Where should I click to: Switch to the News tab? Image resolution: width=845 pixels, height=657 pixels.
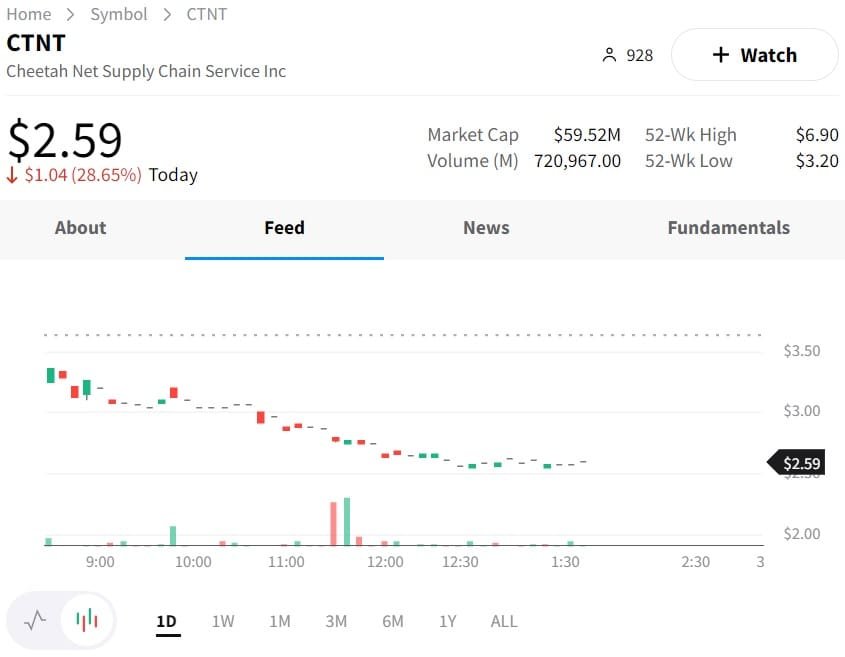[x=486, y=228]
